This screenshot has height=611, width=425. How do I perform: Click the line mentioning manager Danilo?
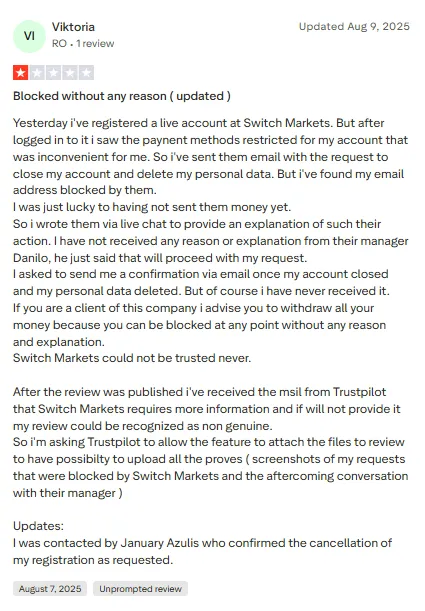[160, 258]
